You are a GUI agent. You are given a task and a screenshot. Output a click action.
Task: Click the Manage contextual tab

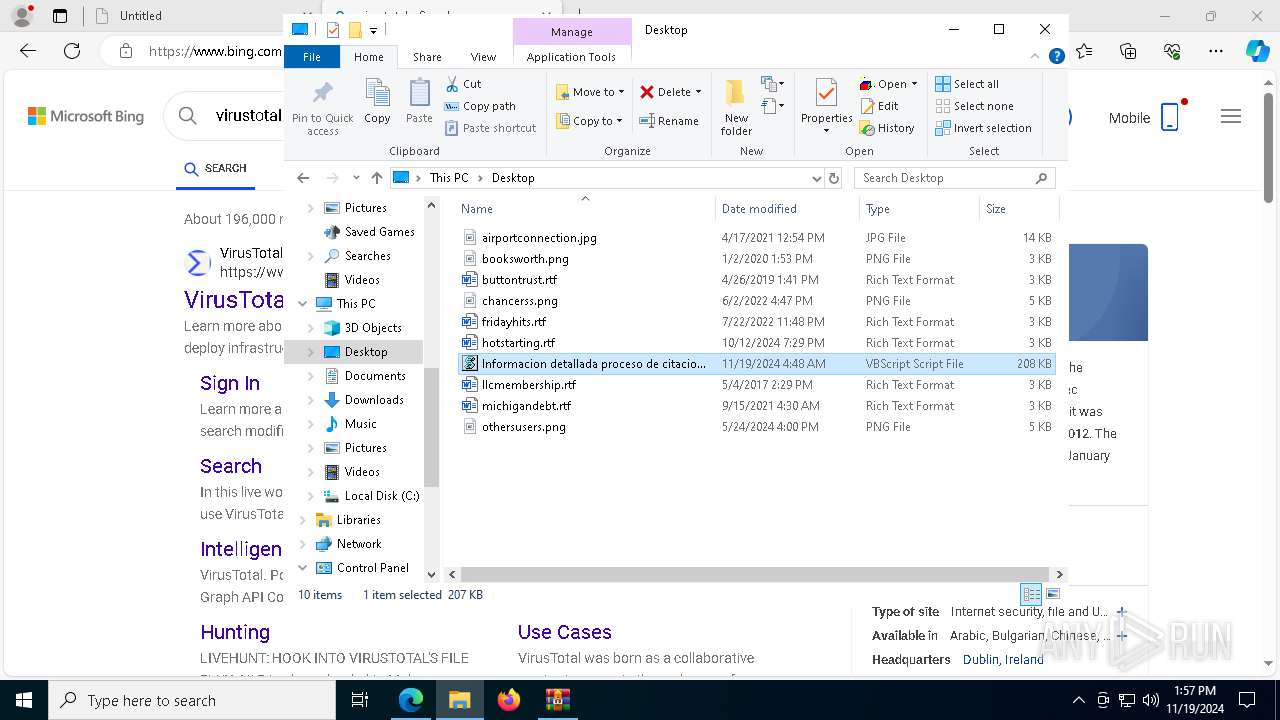[x=572, y=32]
